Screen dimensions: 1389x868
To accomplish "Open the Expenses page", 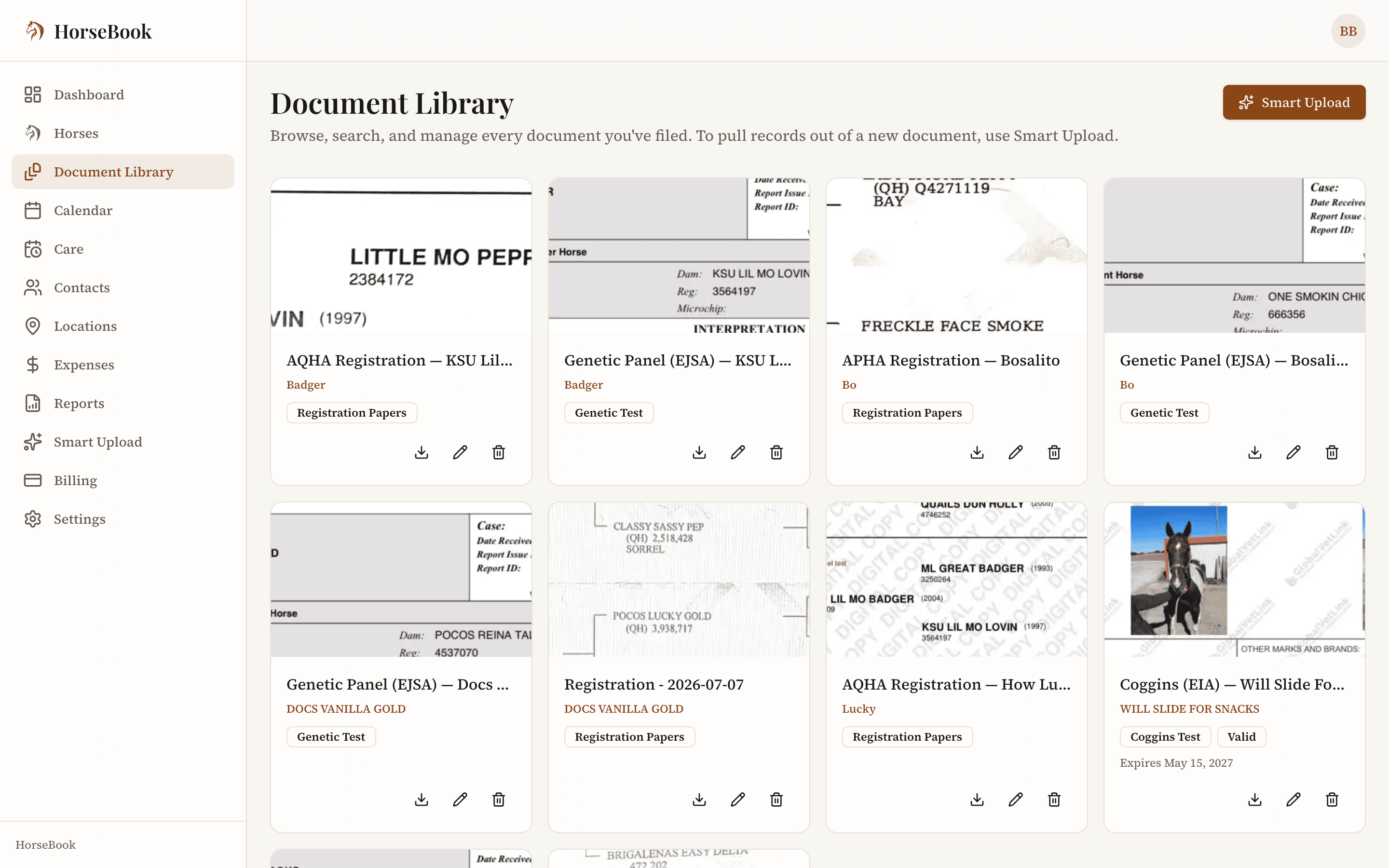I will [123, 365].
